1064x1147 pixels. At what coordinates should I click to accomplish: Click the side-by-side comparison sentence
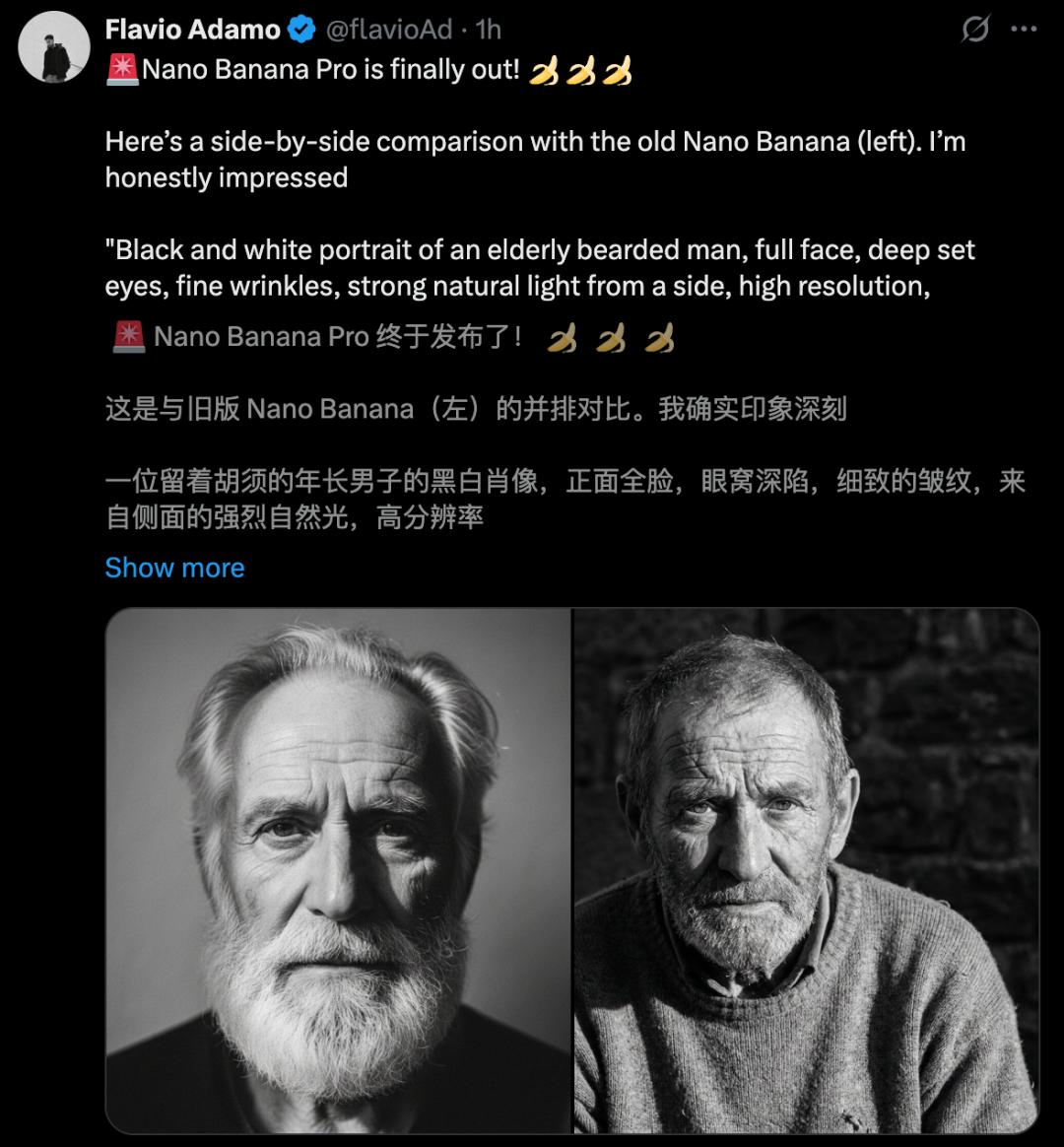pyautogui.click(x=535, y=160)
